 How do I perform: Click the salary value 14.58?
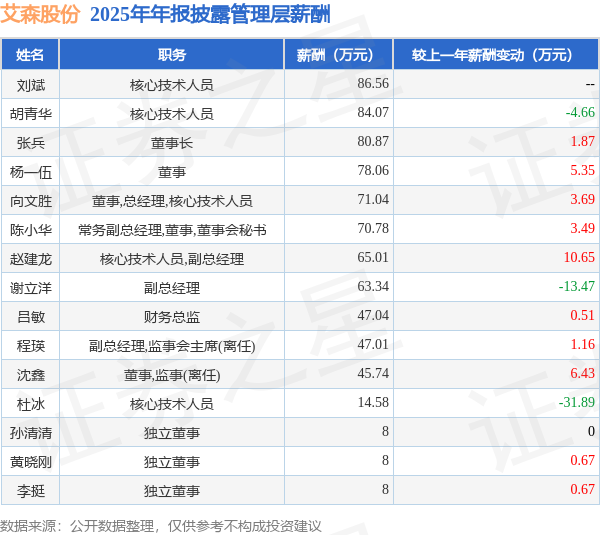click(373, 402)
